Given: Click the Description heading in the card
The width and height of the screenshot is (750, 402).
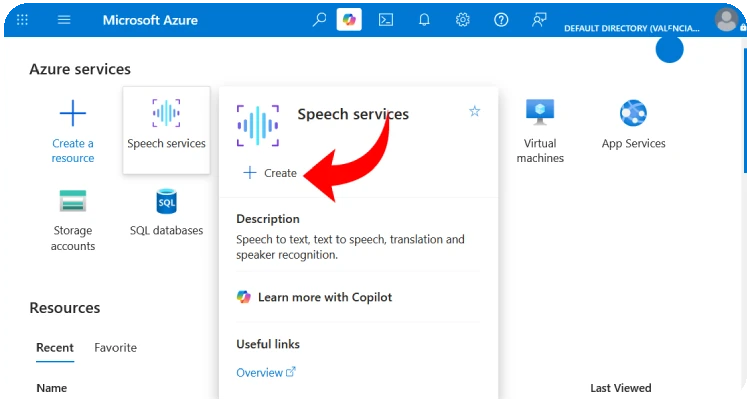Looking at the screenshot, I should click(x=268, y=219).
